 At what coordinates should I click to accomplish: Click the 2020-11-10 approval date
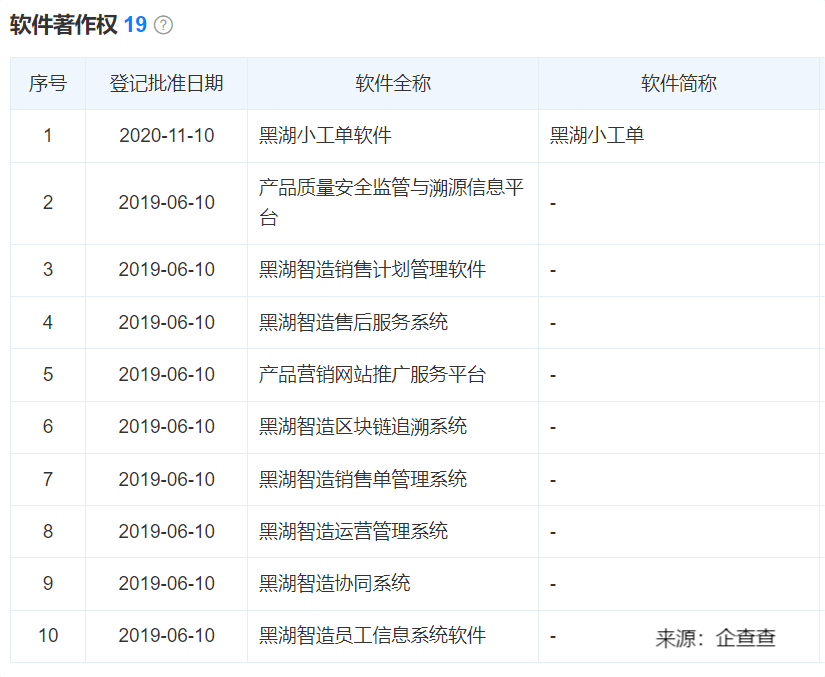tap(166, 136)
